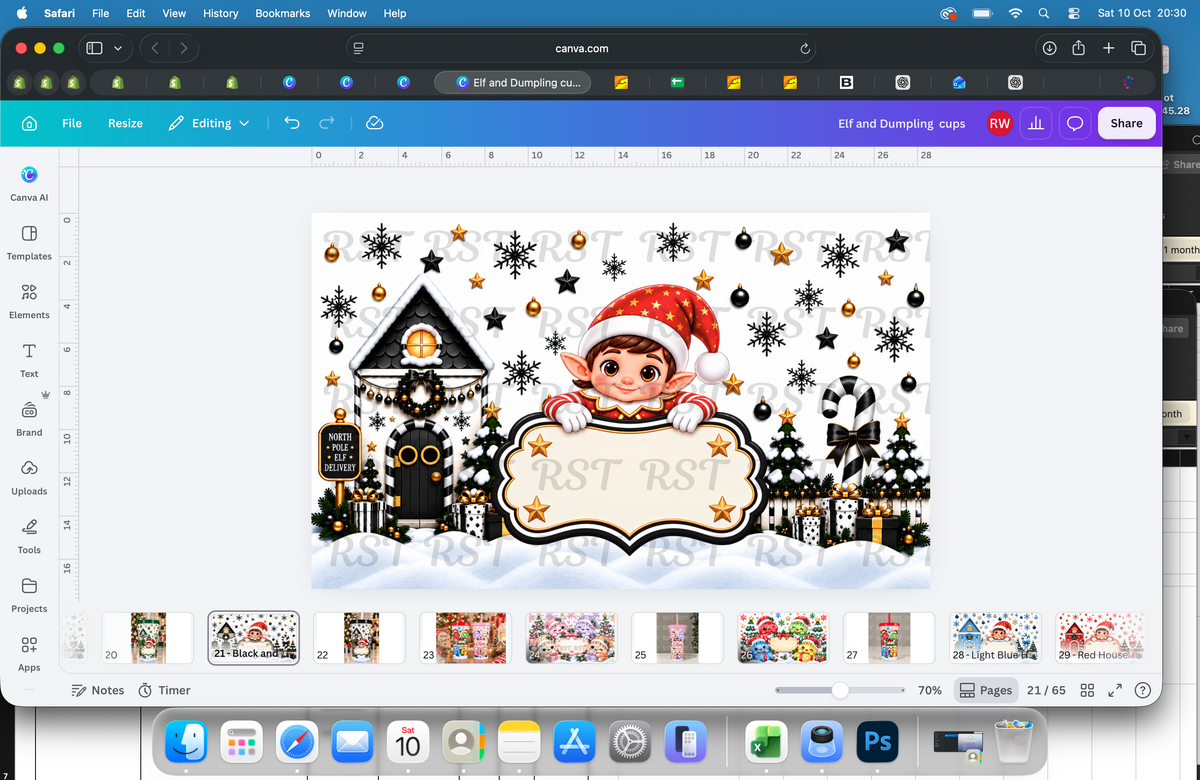This screenshot has width=1200, height=780.
Task: Open the Templates panel
Action: [x=29, y=242]
